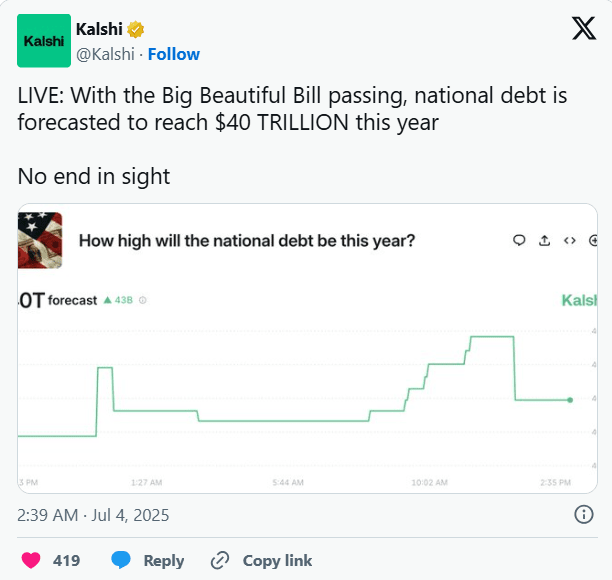Screen dimensions: 612x580
Task: Open Kalshi profile avatar
Action: tap(44, 41)
